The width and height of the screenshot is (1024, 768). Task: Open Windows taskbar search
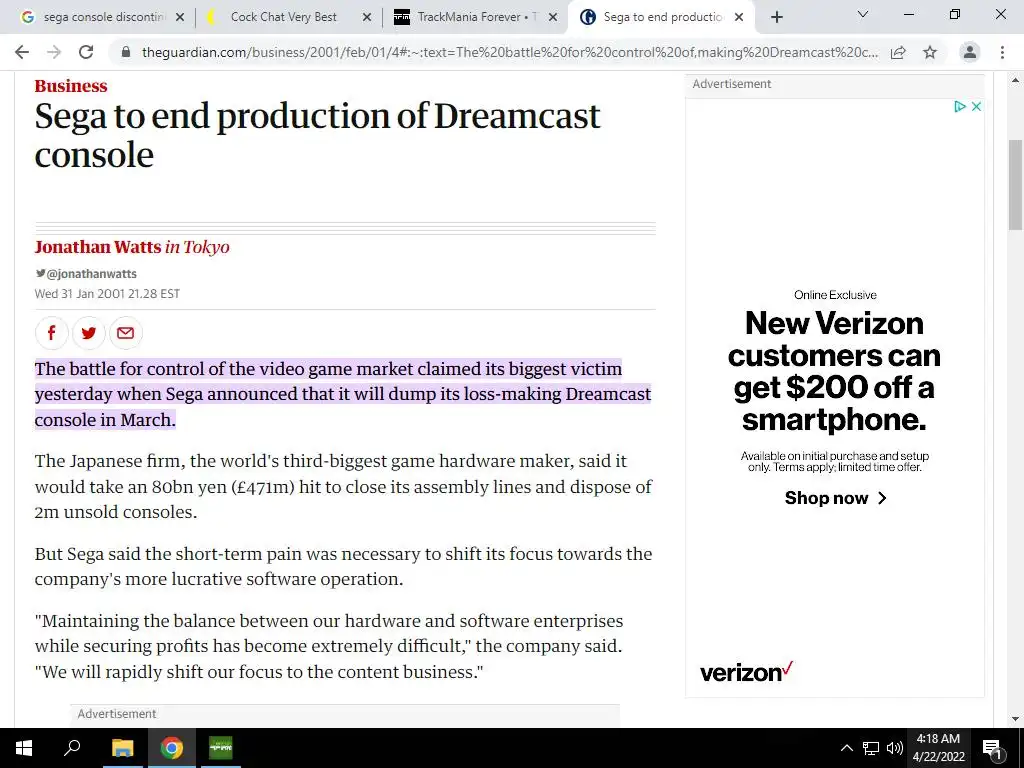pos(71,748)
